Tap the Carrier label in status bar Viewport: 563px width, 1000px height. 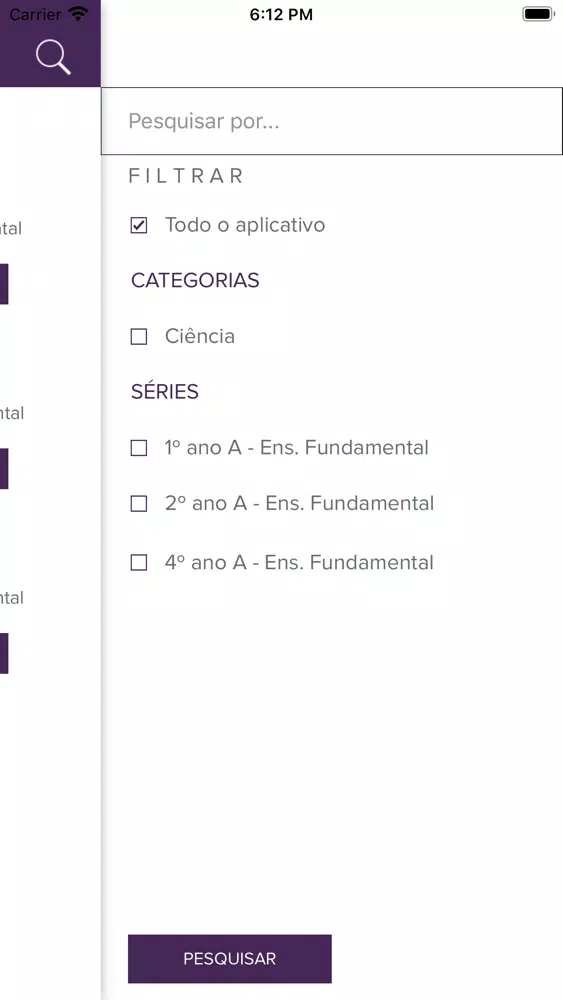(36, 14)
